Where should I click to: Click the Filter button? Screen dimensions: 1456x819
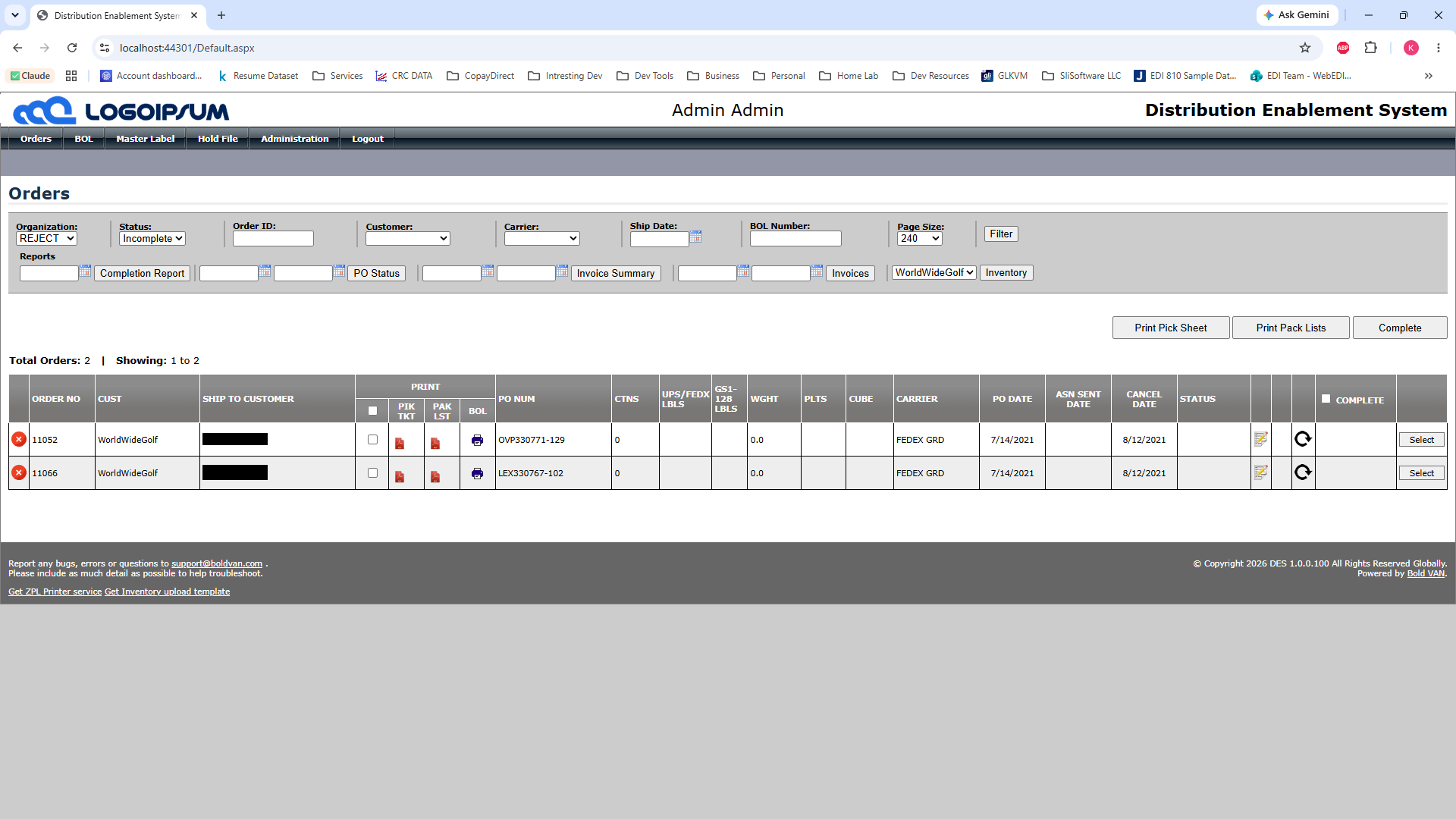[1001, 234]
